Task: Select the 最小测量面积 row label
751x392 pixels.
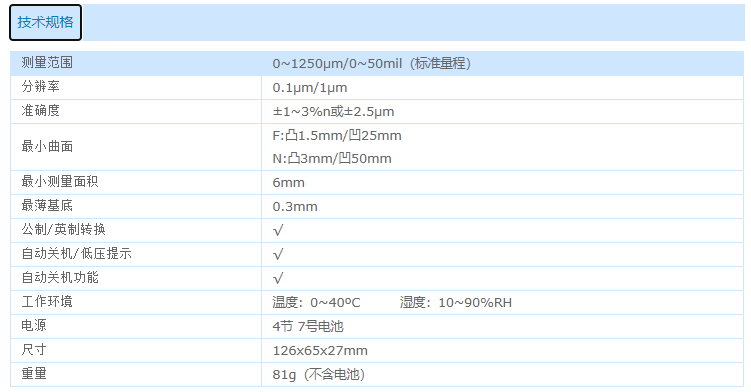Action: click(60, 182)
